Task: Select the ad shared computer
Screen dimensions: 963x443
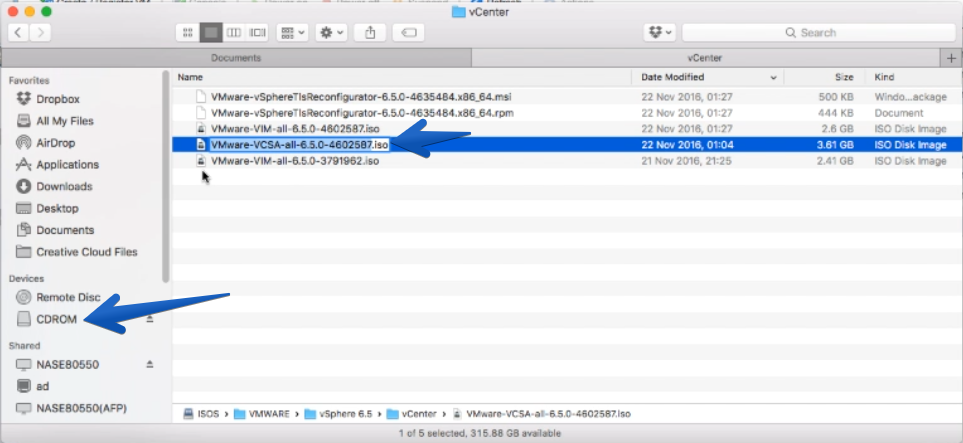Action: point(42,386)
